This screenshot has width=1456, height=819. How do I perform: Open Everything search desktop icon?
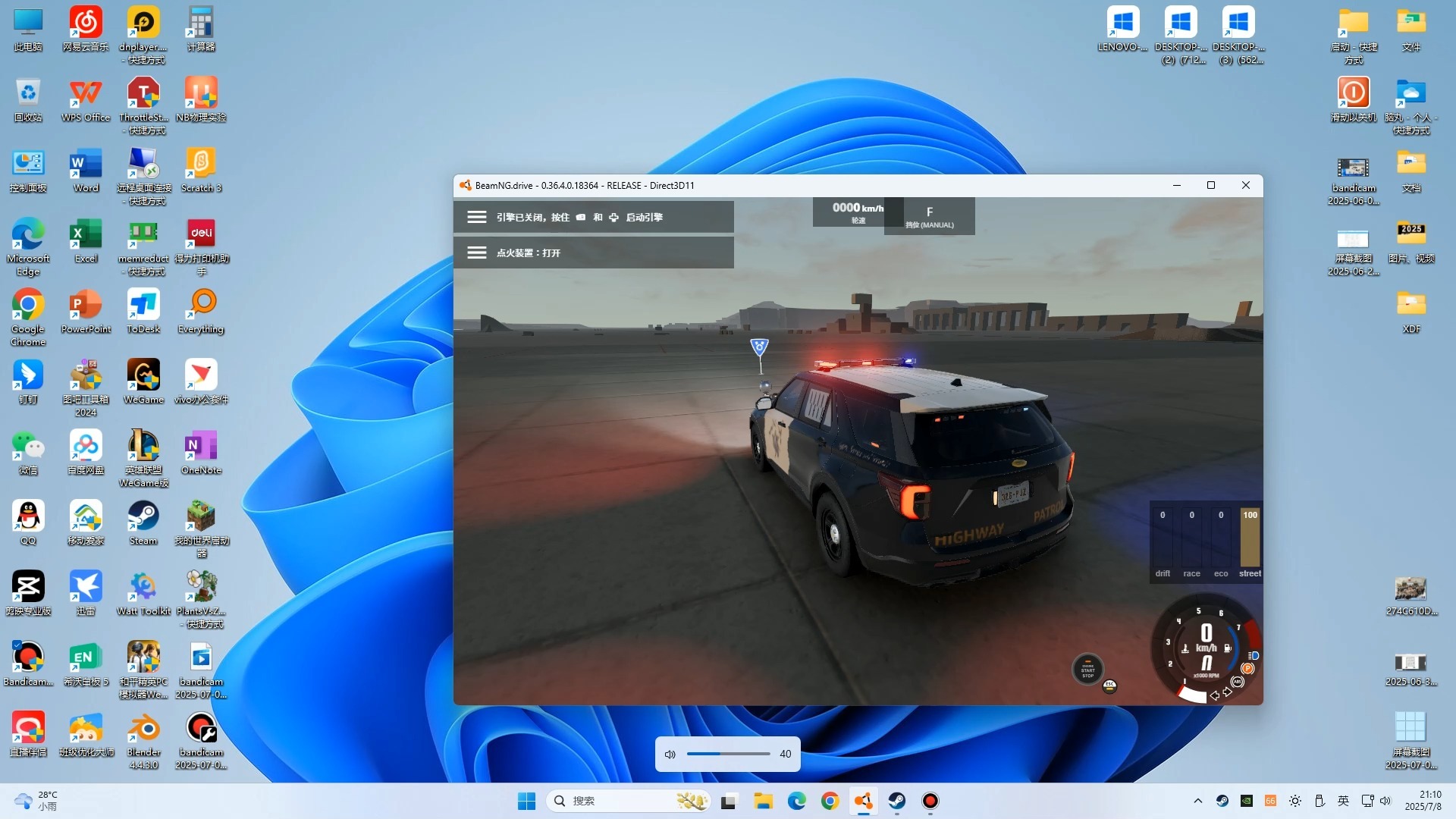click(201, 312)
